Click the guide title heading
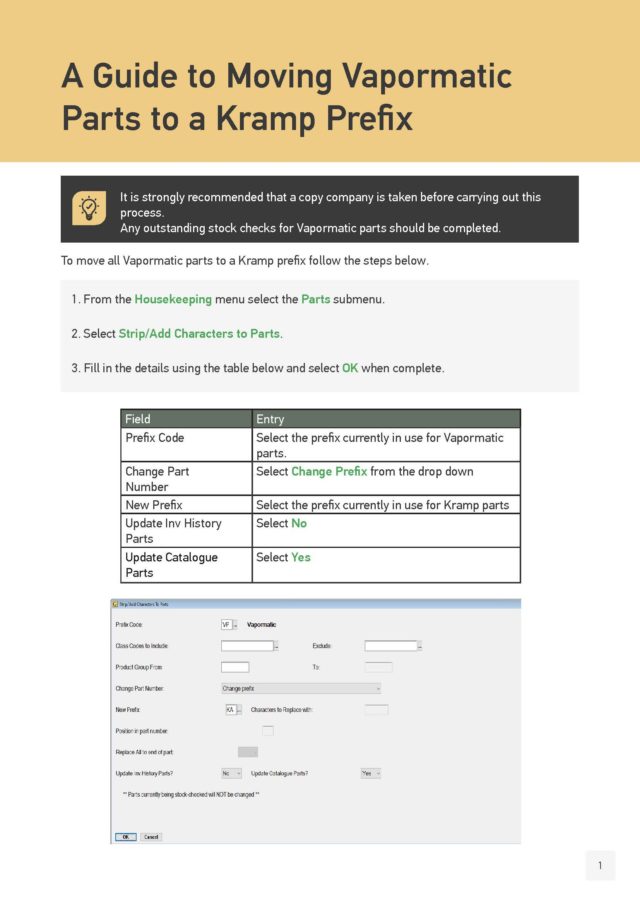The image size is (640, 905). point(287,97)
